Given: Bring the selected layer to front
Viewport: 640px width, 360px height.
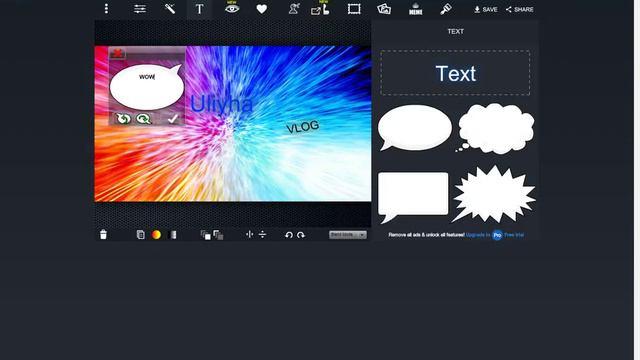Looking at the screenshot, I should (x=206, y=235).
